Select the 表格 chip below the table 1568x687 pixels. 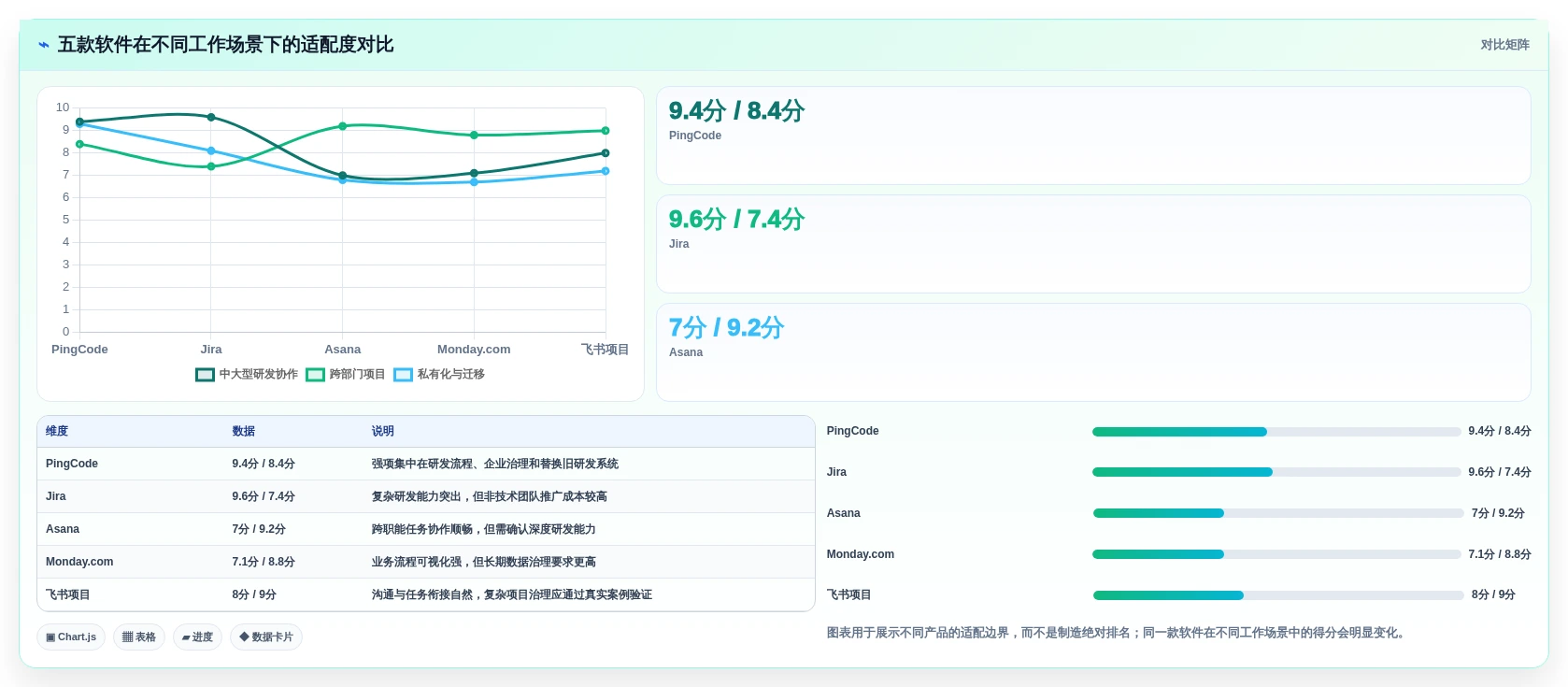click(139, 637)
